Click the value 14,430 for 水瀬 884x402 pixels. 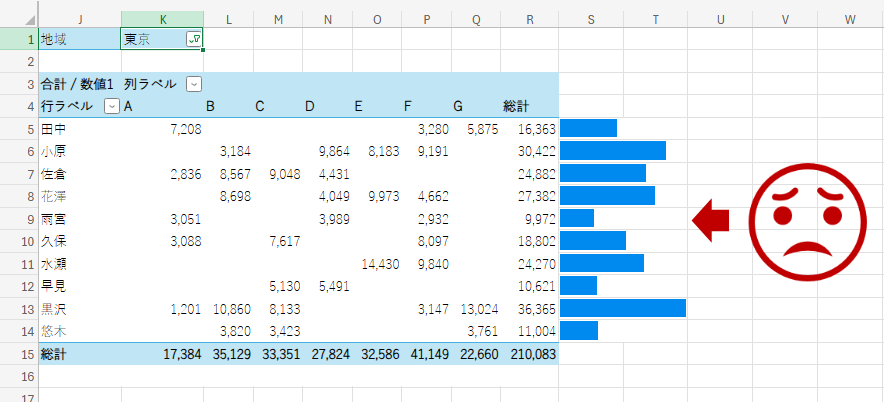coord(380,264)
